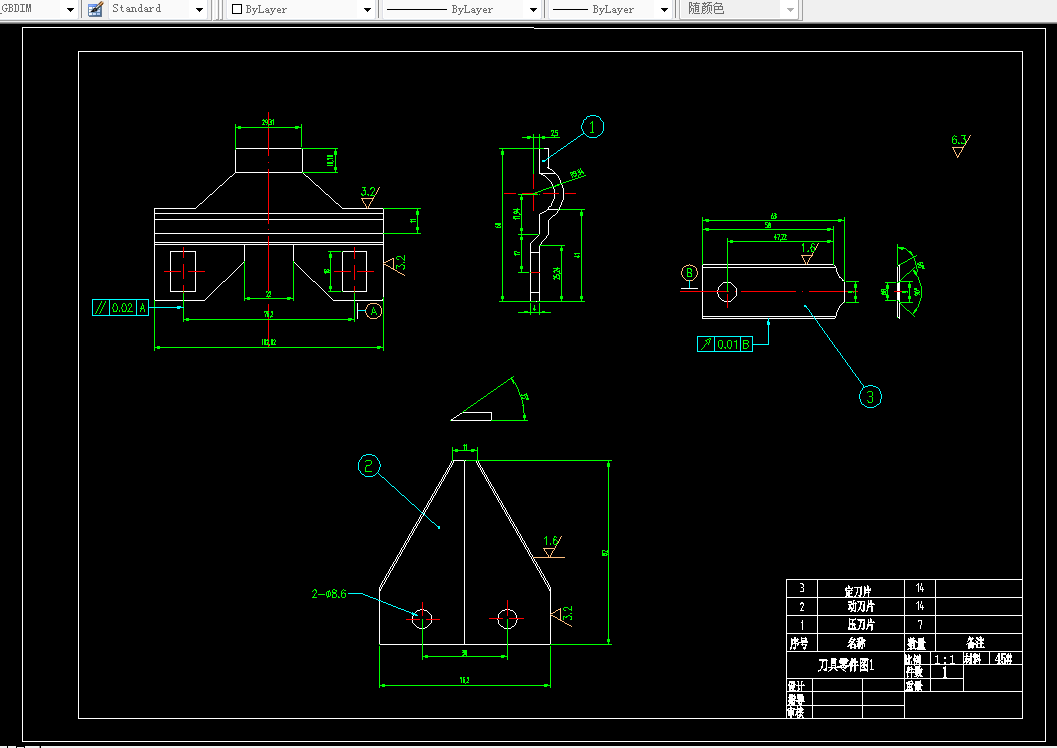Open the GBDIM dimension style dropdown
Screen dimensions: 1057x748
(x=70, y=9)
